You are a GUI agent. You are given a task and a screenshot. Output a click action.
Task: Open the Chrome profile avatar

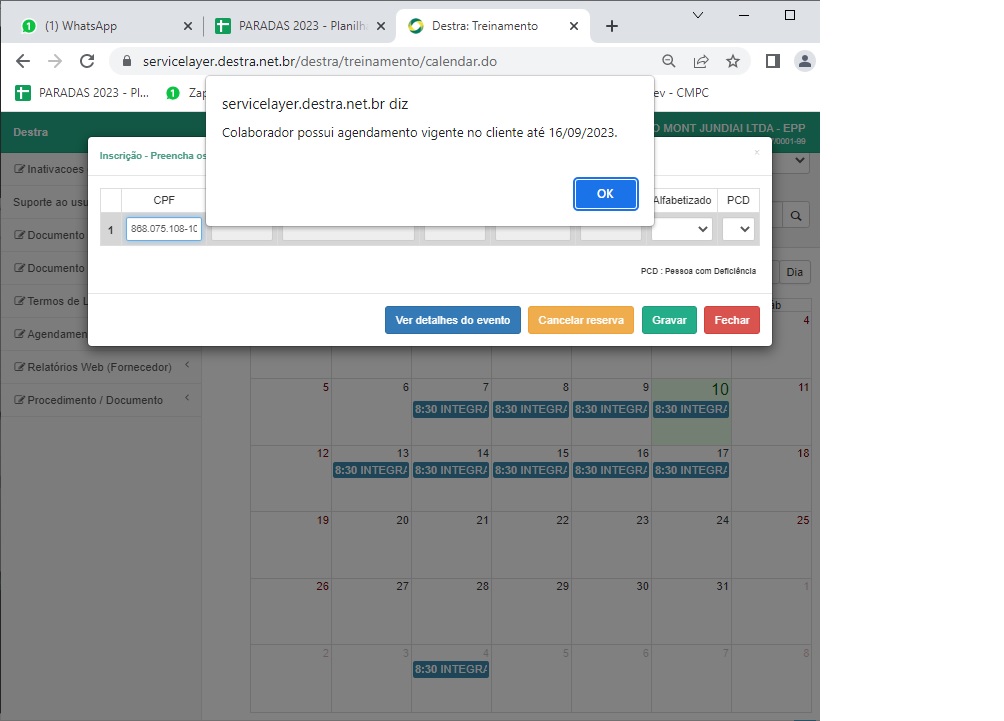[804, 61]
